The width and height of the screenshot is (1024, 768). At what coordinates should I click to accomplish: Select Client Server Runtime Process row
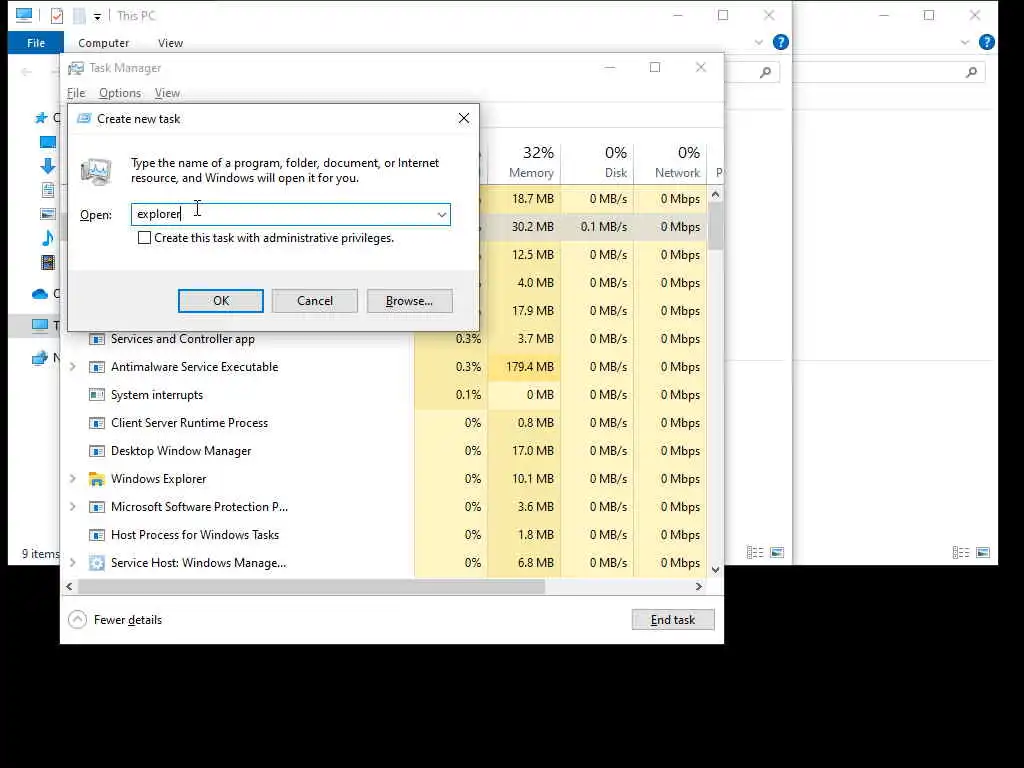tap(385, 423)
